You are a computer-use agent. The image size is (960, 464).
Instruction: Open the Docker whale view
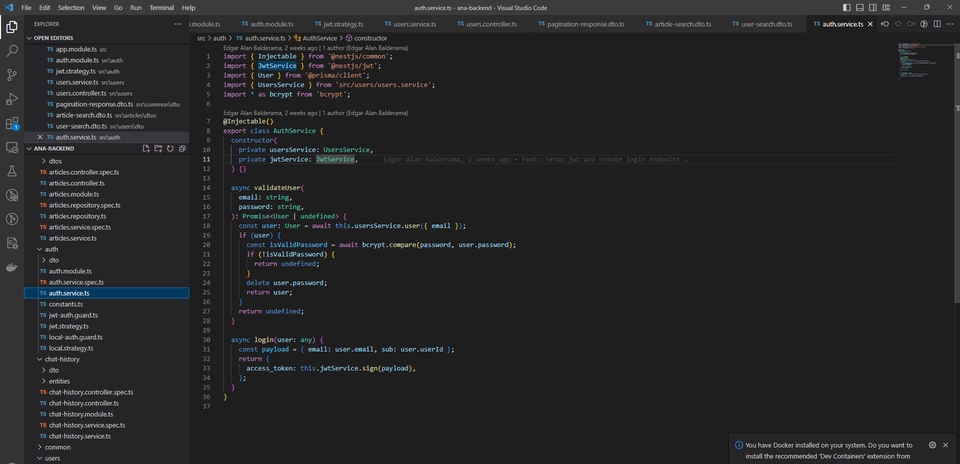tap(12, 267)
